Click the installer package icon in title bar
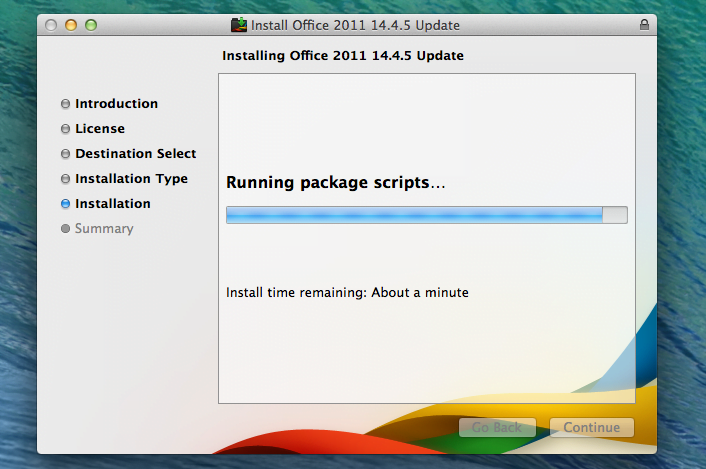706x469 pixels. [x=239, y=24]
